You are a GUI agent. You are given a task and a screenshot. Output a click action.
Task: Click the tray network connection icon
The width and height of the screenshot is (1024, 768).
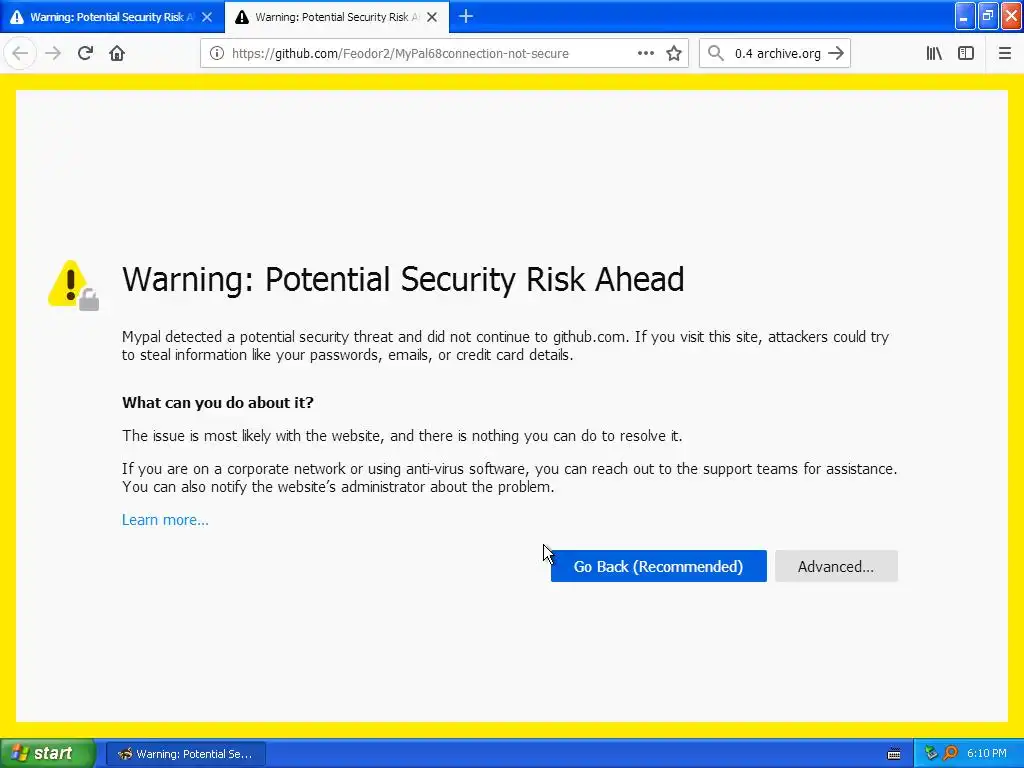pos(931,754)
